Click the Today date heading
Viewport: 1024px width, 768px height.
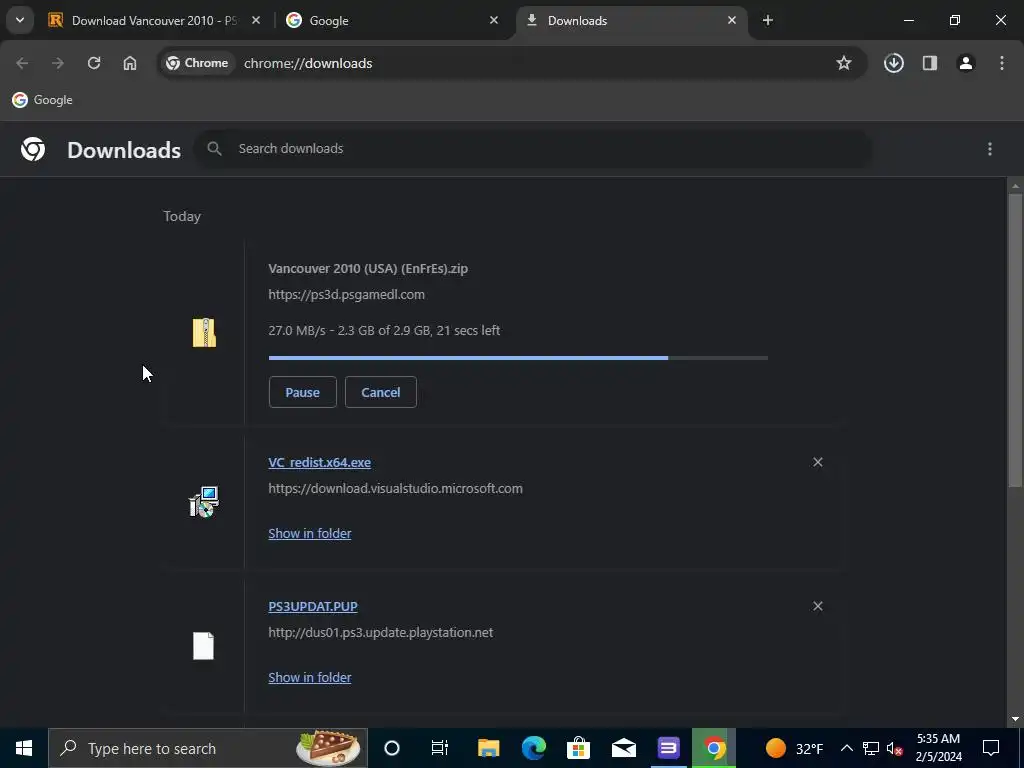(182, 216)
